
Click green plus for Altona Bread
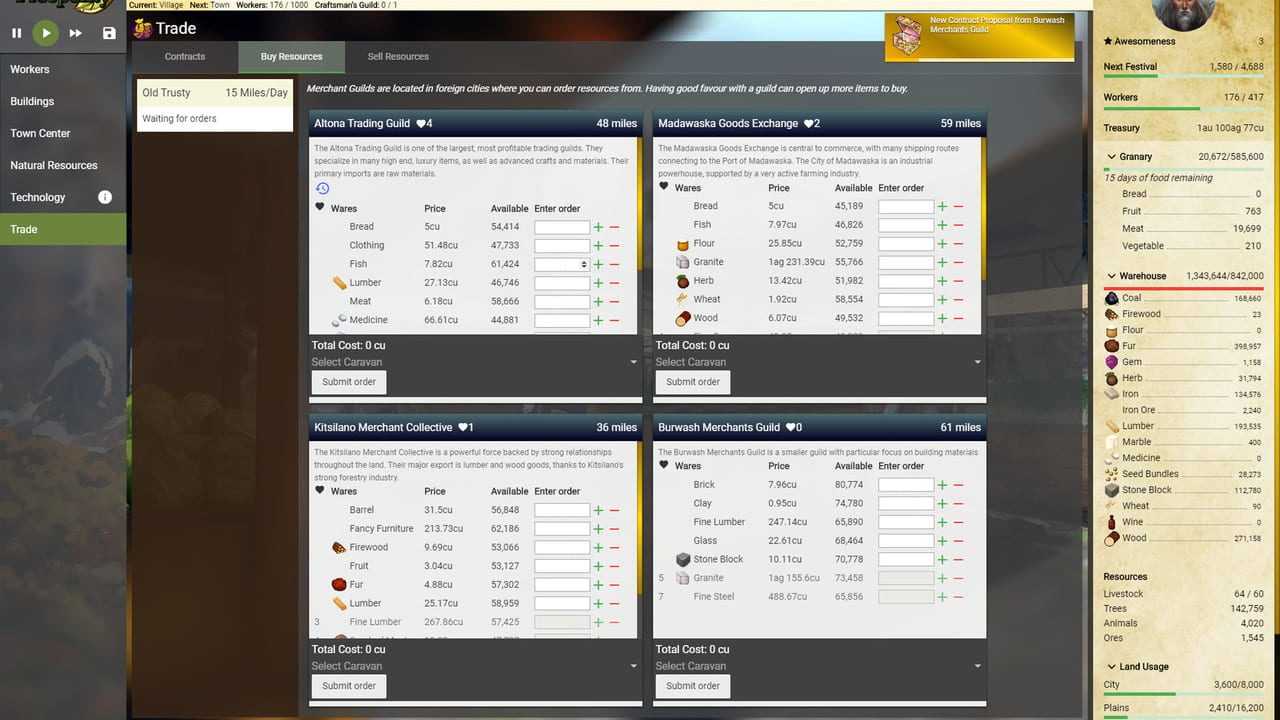(x=598, y=227)
